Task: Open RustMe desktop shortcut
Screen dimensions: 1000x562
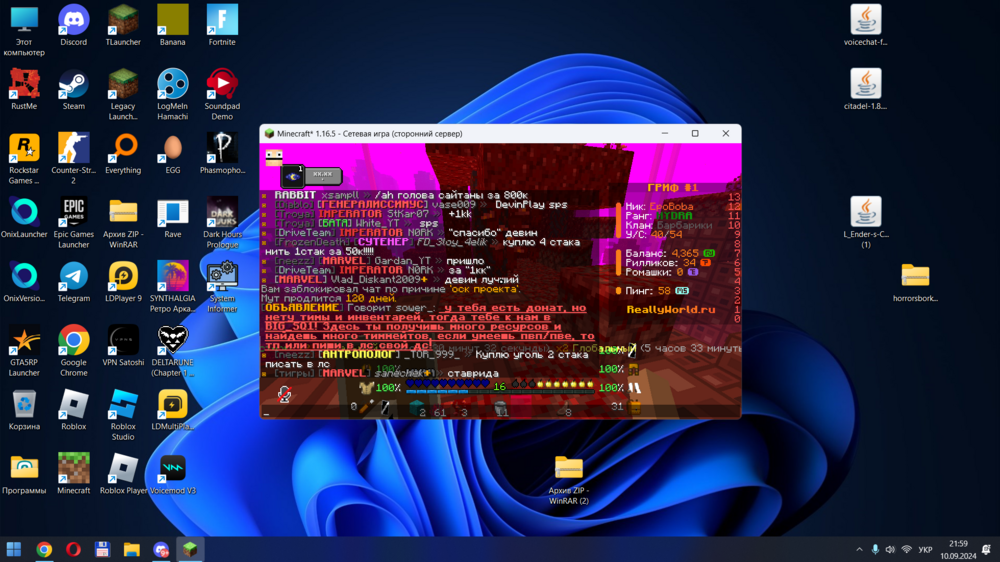Action: pos(24,89)
